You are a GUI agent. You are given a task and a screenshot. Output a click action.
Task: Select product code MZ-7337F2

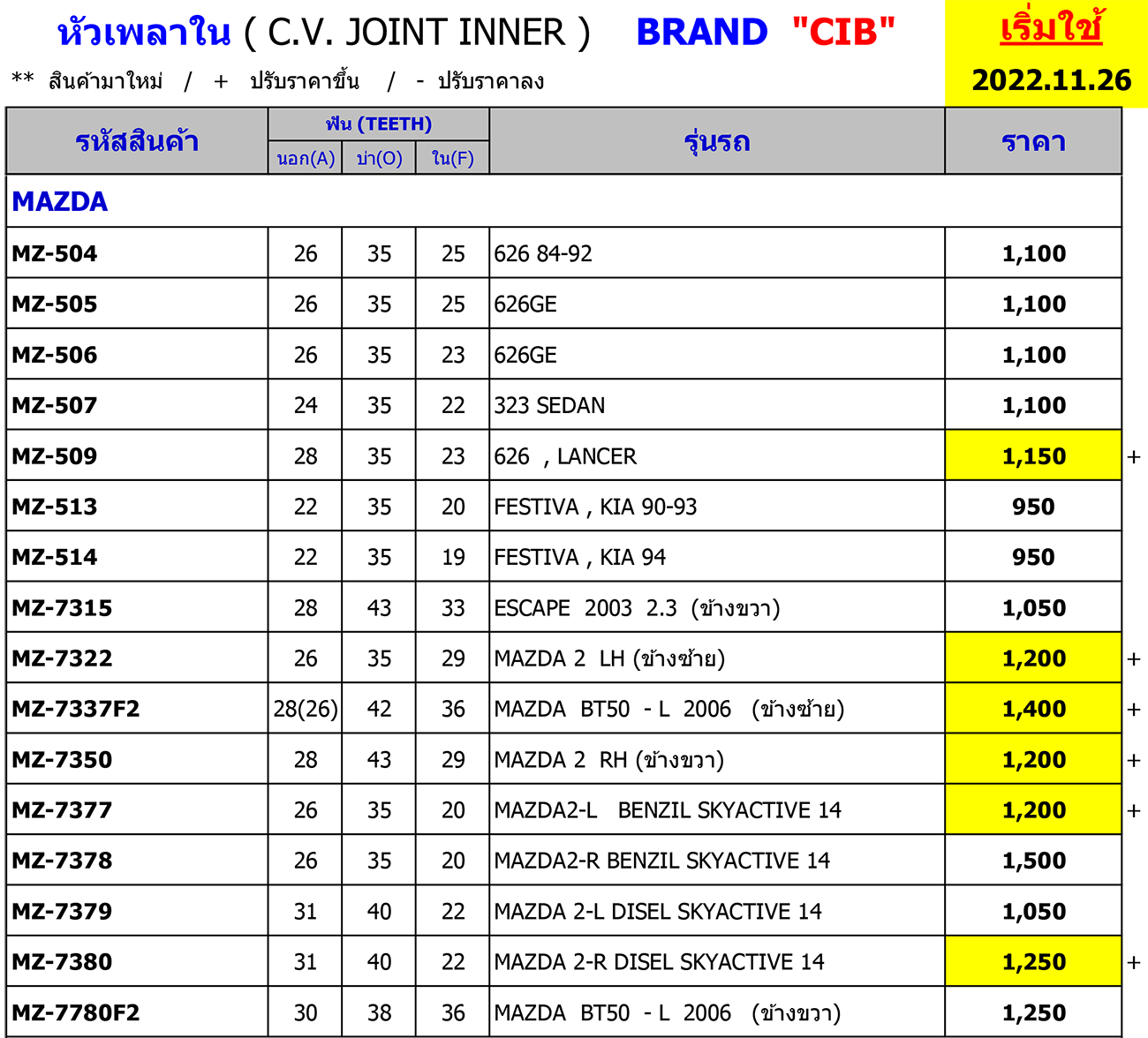point(76,709)
